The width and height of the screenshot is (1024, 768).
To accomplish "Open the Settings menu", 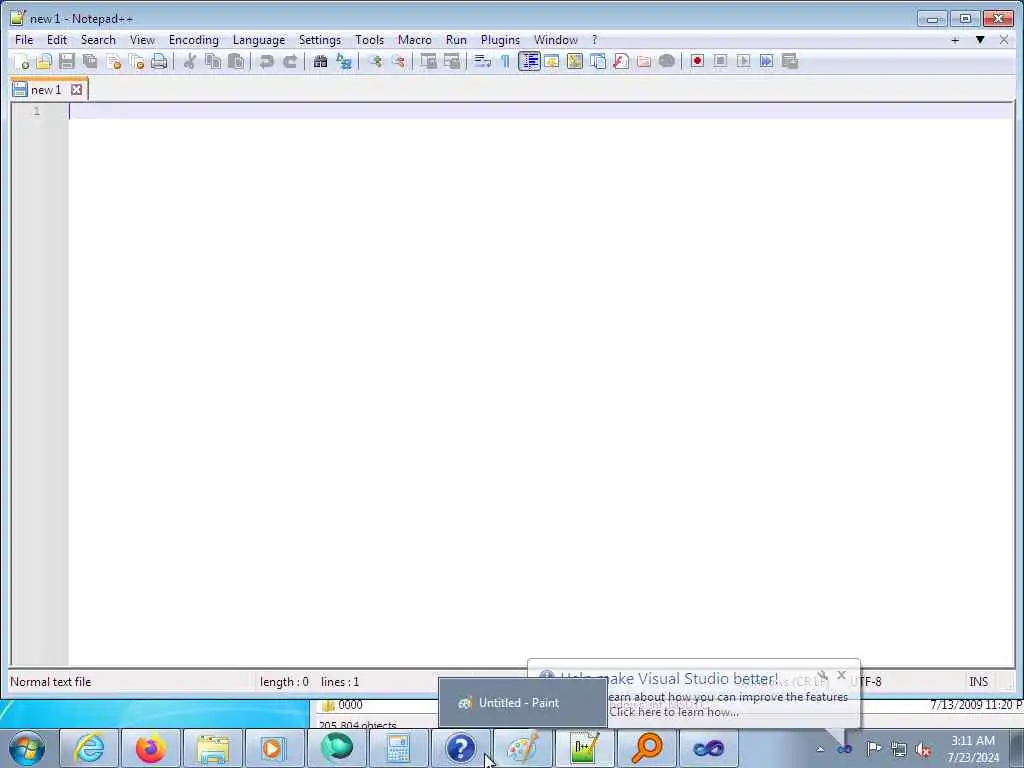I will (x=319, y=40).
